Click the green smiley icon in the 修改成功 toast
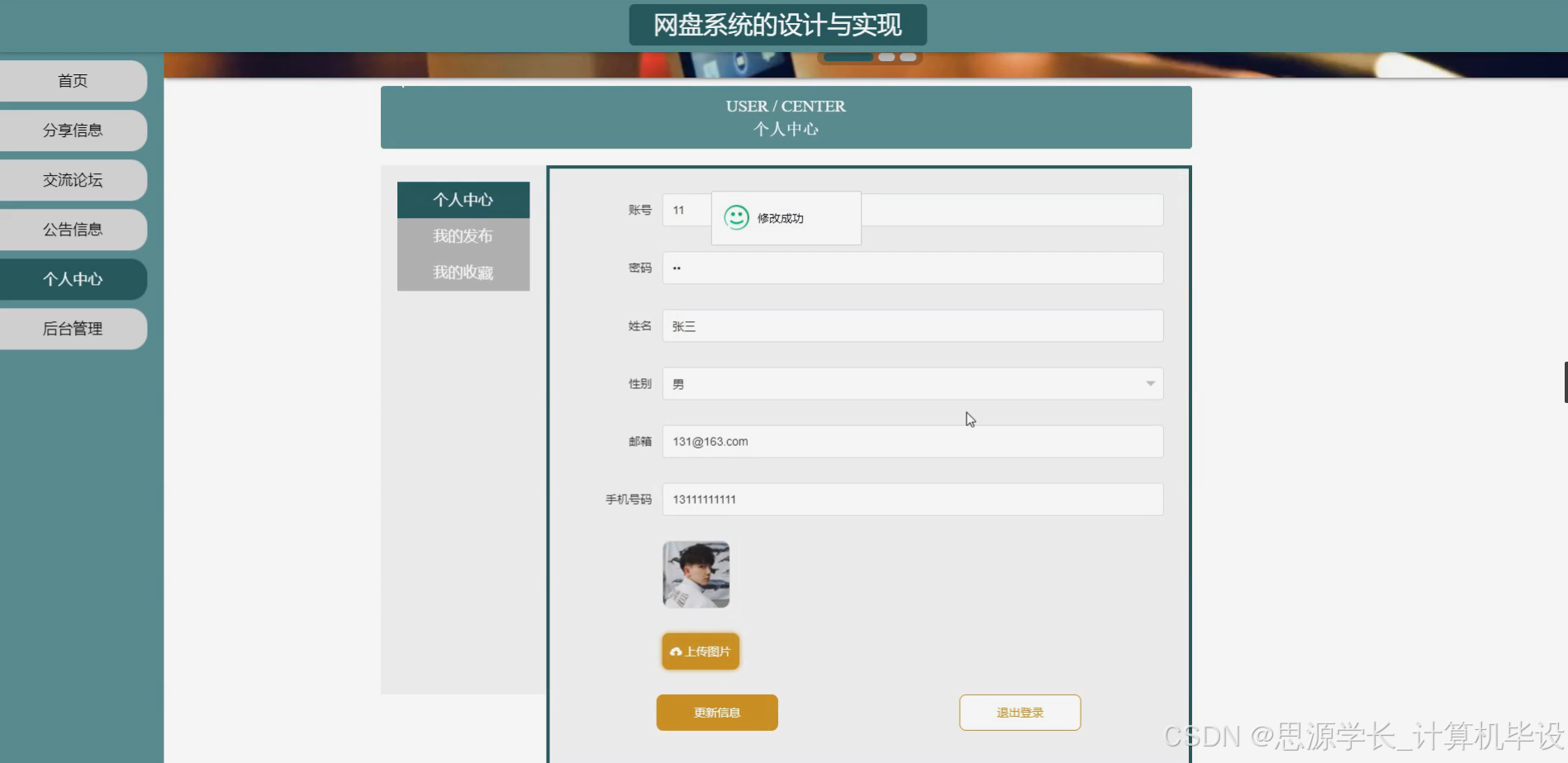Image resolution: width=1568 pixels, height=763 pixels. (734, 218)
